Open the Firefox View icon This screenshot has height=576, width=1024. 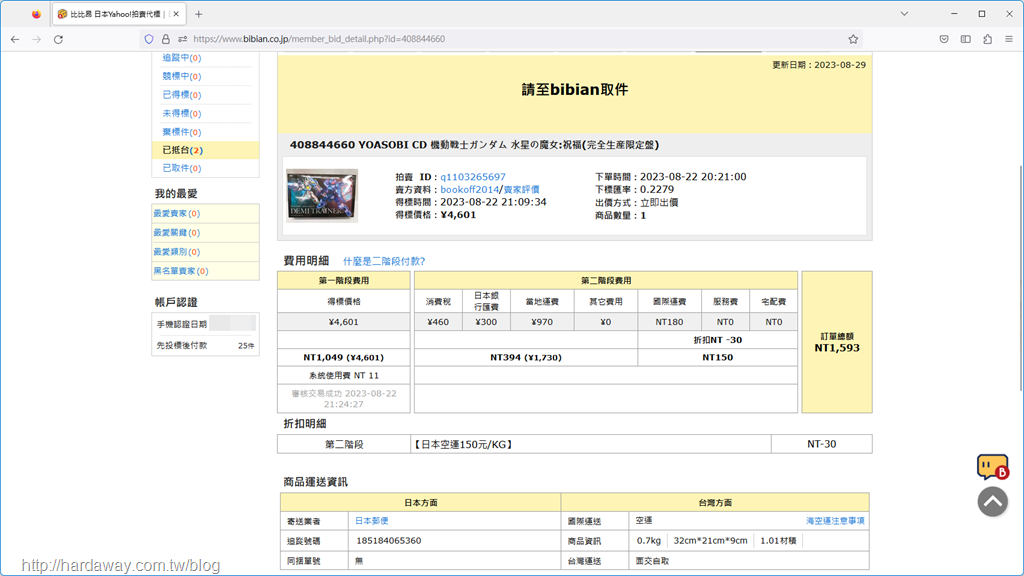click(36, 14)
